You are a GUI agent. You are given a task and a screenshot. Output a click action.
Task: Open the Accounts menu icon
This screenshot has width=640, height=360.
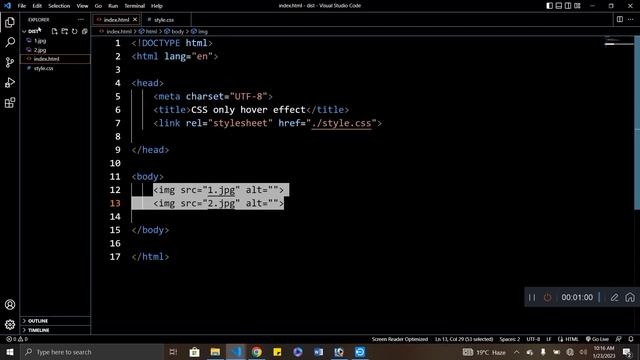10,304
